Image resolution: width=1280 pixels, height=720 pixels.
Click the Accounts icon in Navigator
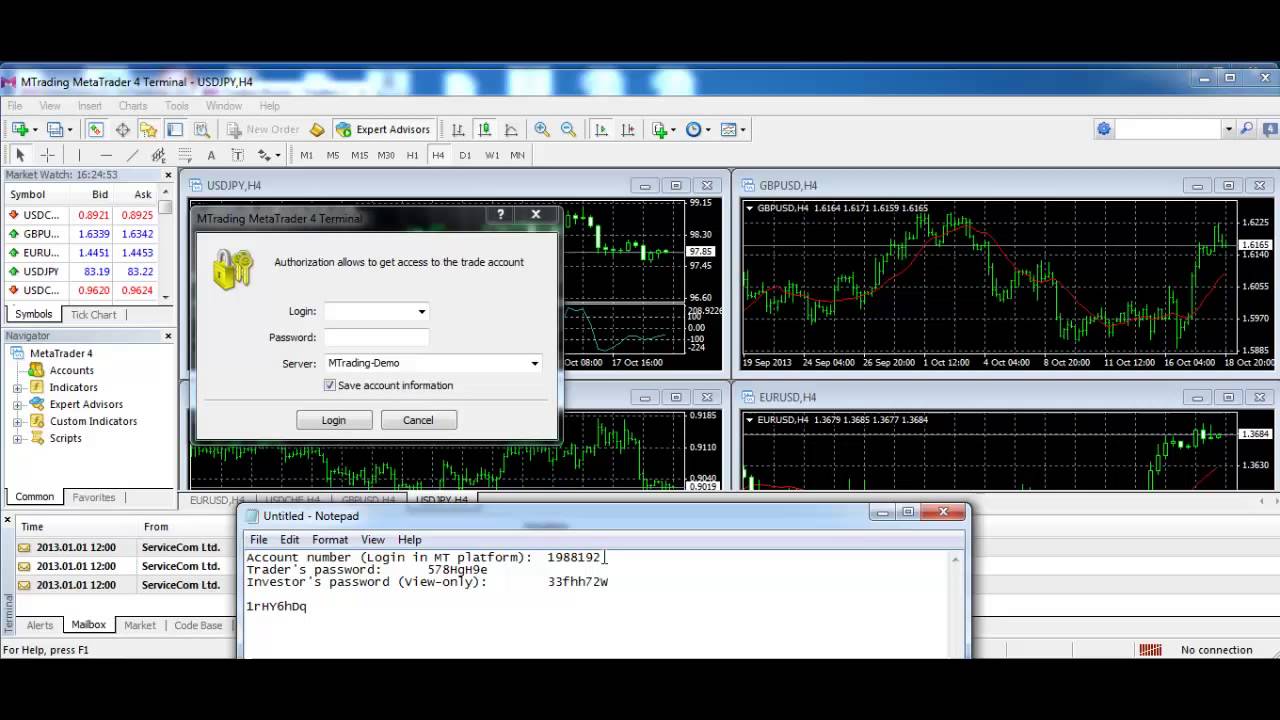(x=36, y=370)
